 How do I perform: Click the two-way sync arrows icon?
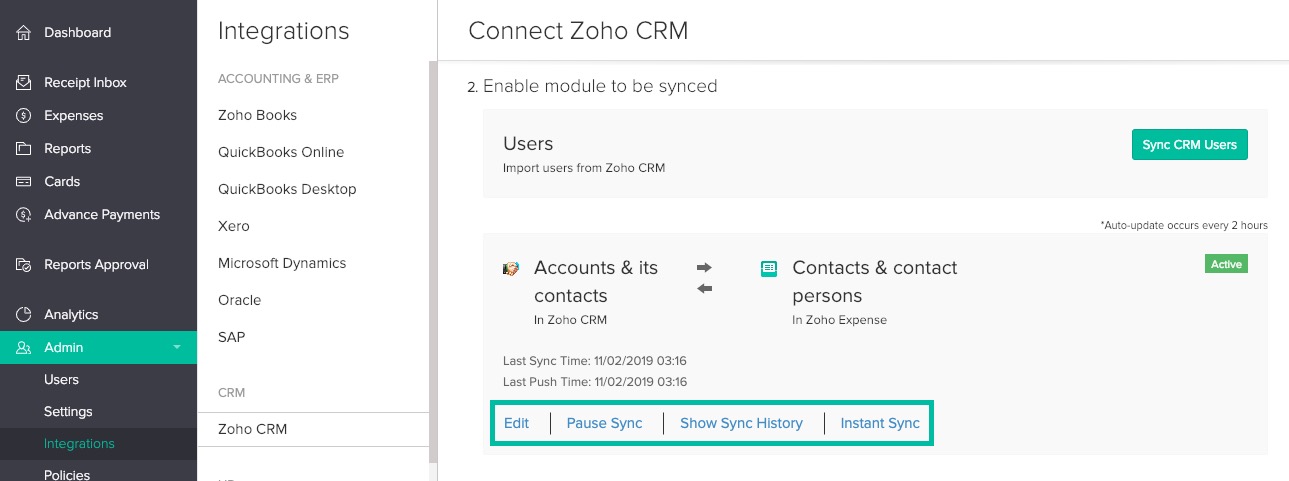(x=704, y=278)
